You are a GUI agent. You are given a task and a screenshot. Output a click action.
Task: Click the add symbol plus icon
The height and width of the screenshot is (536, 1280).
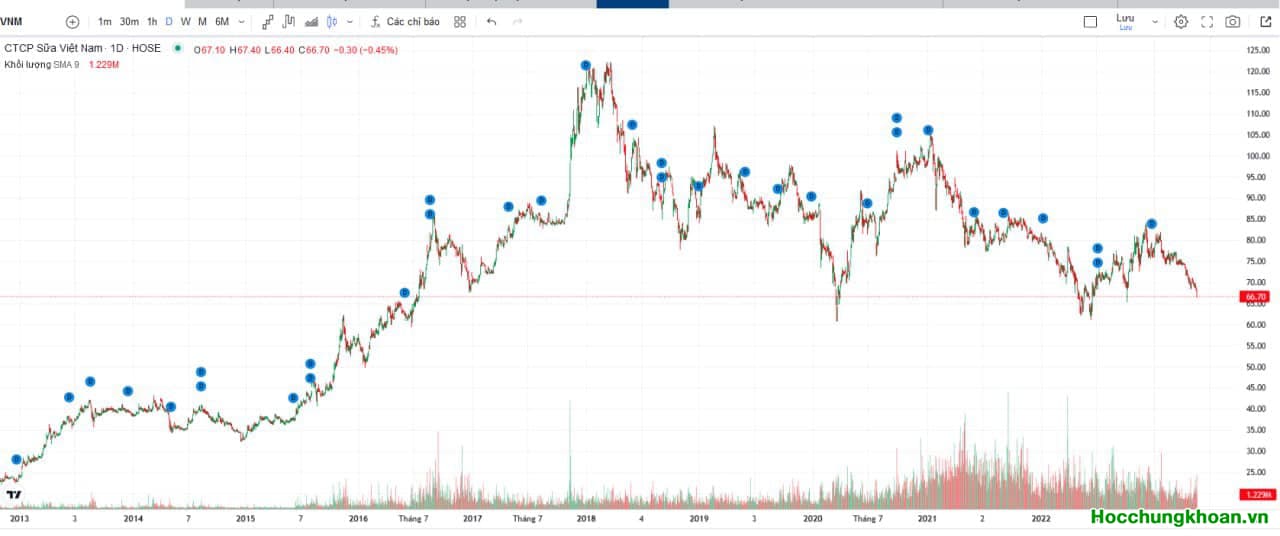click(72, 22)
